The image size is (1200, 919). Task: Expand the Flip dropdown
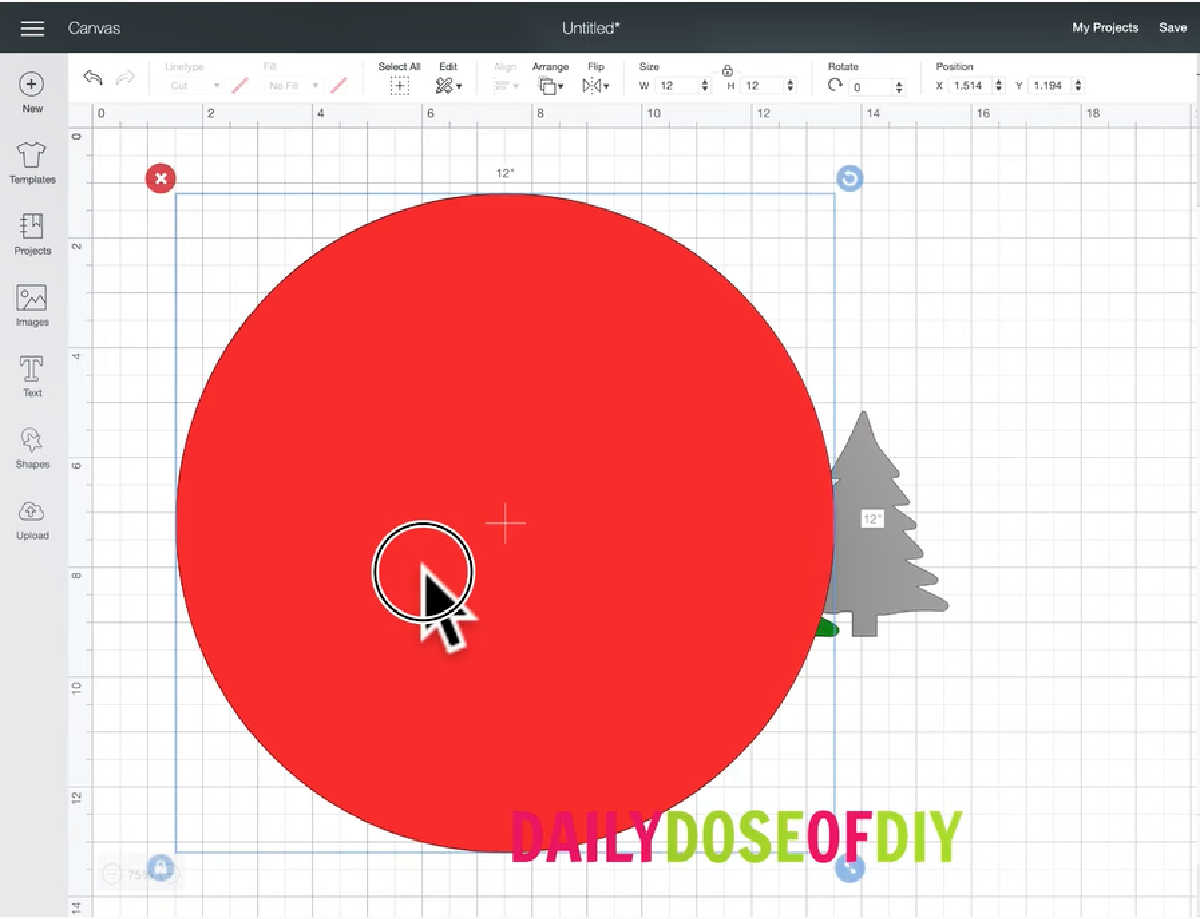pos(596,86)
